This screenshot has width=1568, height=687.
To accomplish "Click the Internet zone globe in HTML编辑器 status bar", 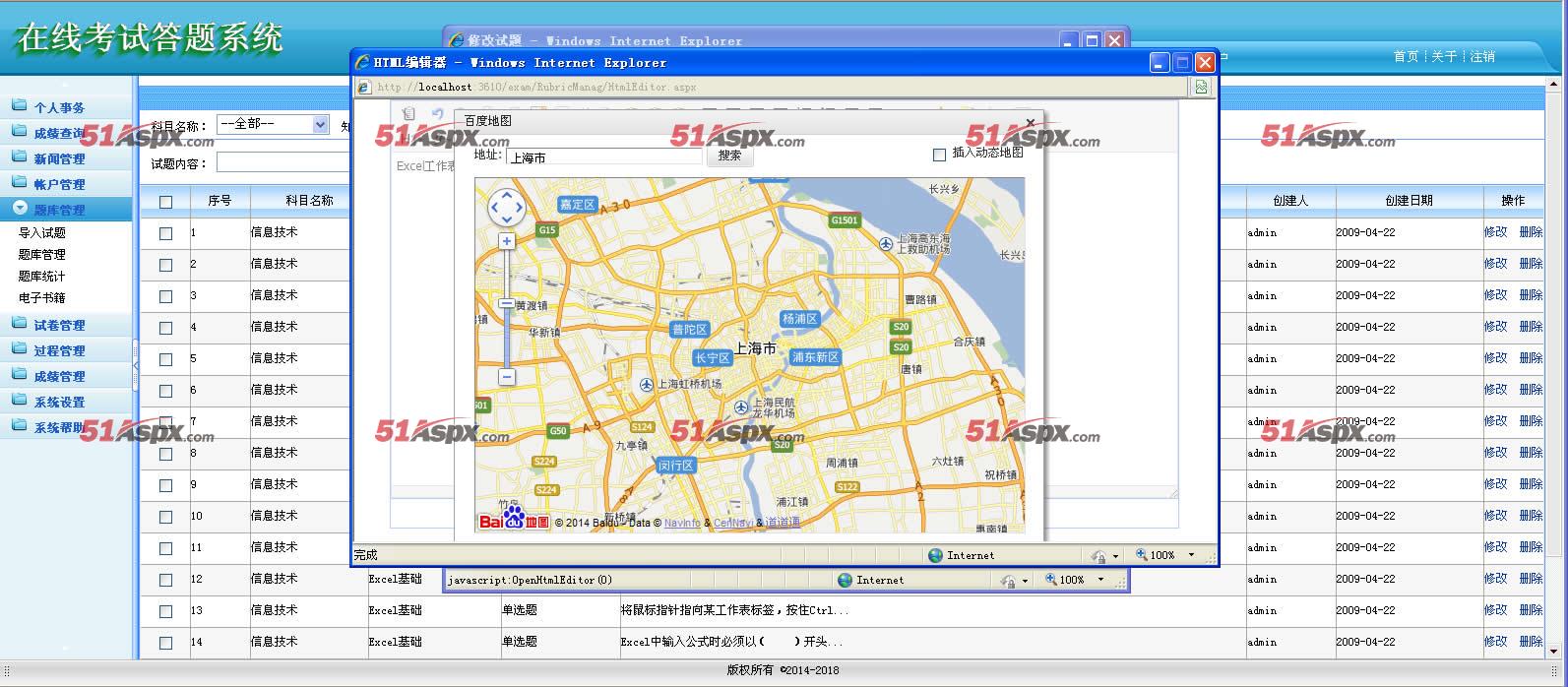I will tap(936, 555).
